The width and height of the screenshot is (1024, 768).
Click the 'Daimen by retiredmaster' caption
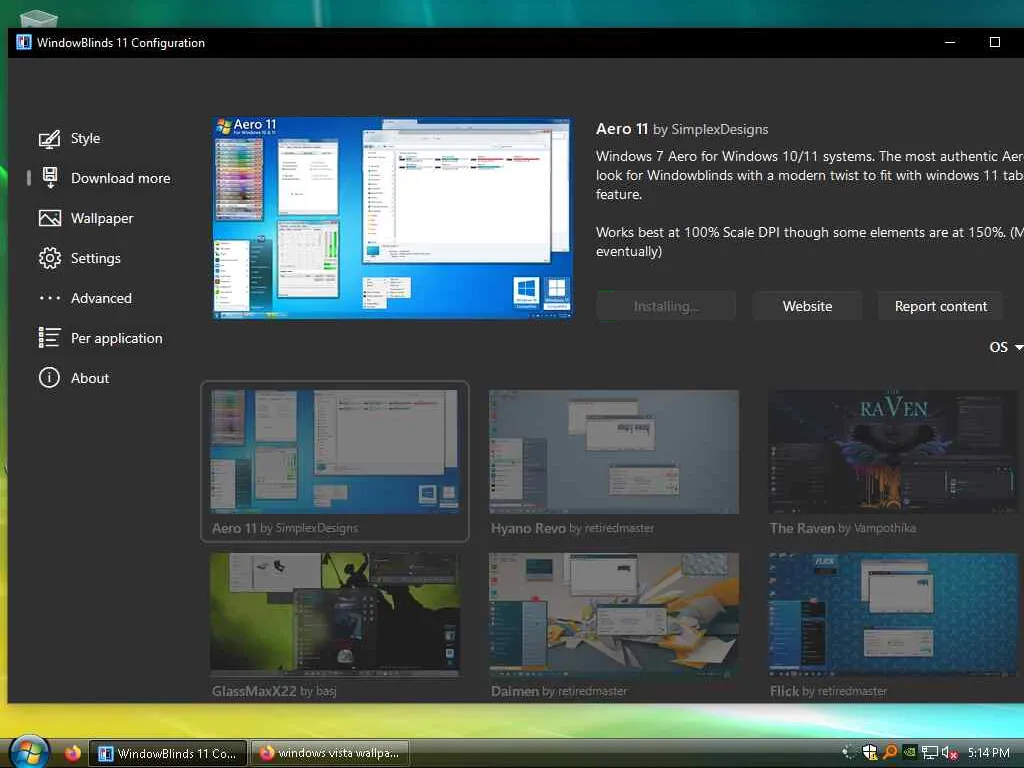pyautogui.click(x=559, y=691)
